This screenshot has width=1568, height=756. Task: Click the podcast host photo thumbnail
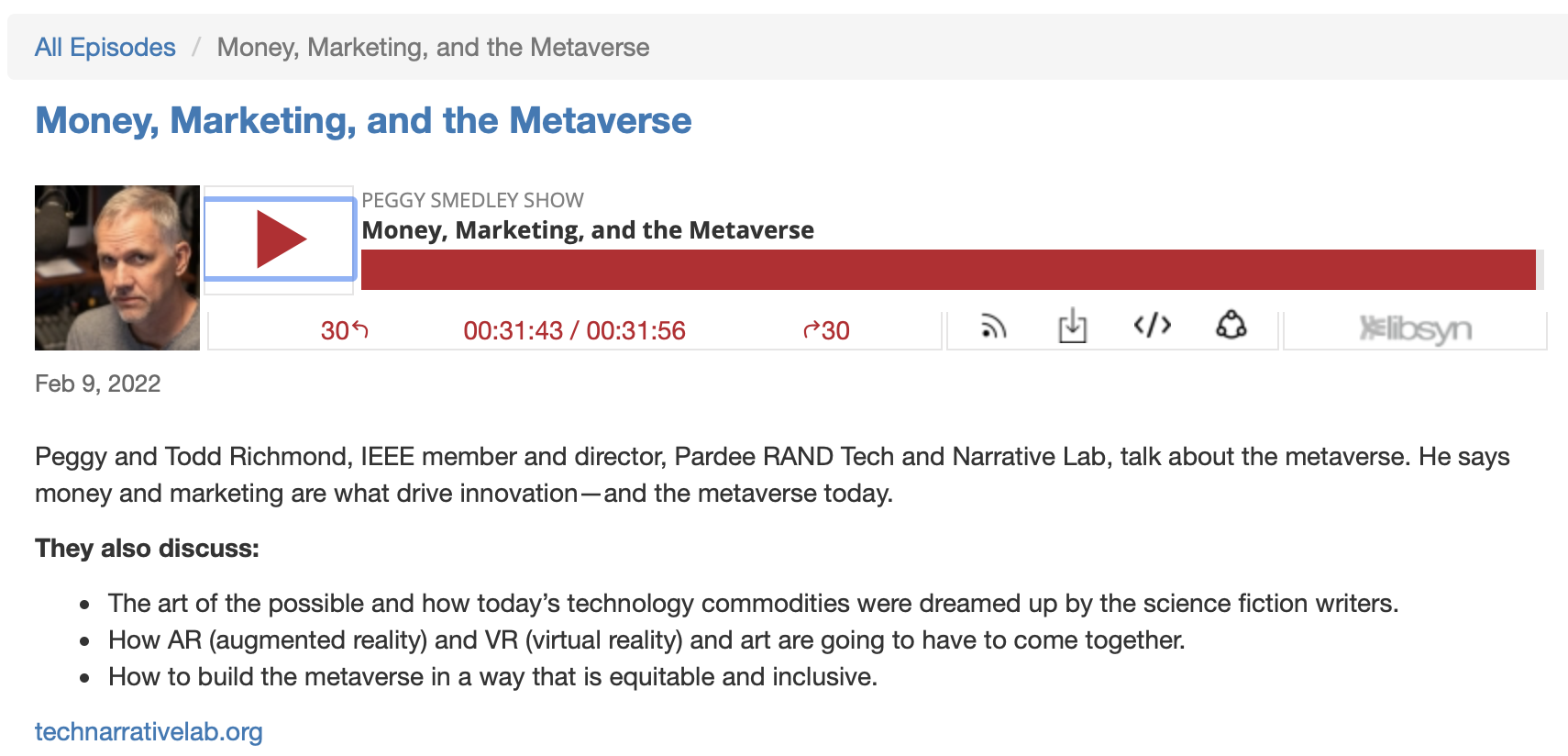[117, 268]
